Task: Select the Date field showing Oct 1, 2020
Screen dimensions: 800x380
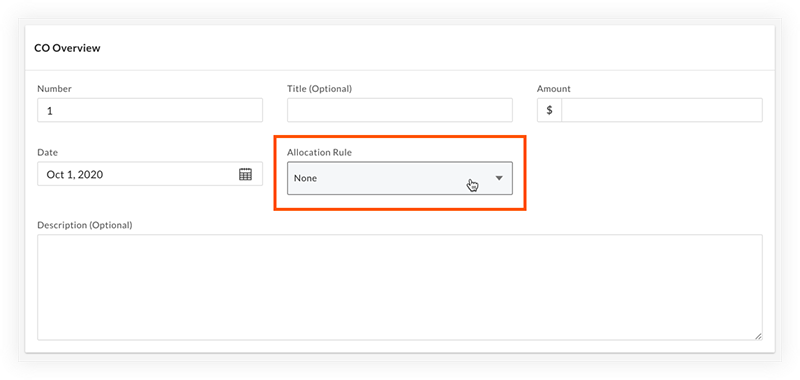Action: point(150,174)
